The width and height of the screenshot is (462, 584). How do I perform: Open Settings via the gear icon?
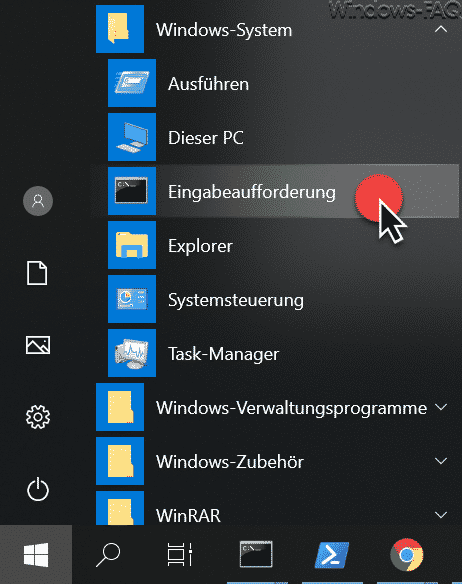pos(38,417)
